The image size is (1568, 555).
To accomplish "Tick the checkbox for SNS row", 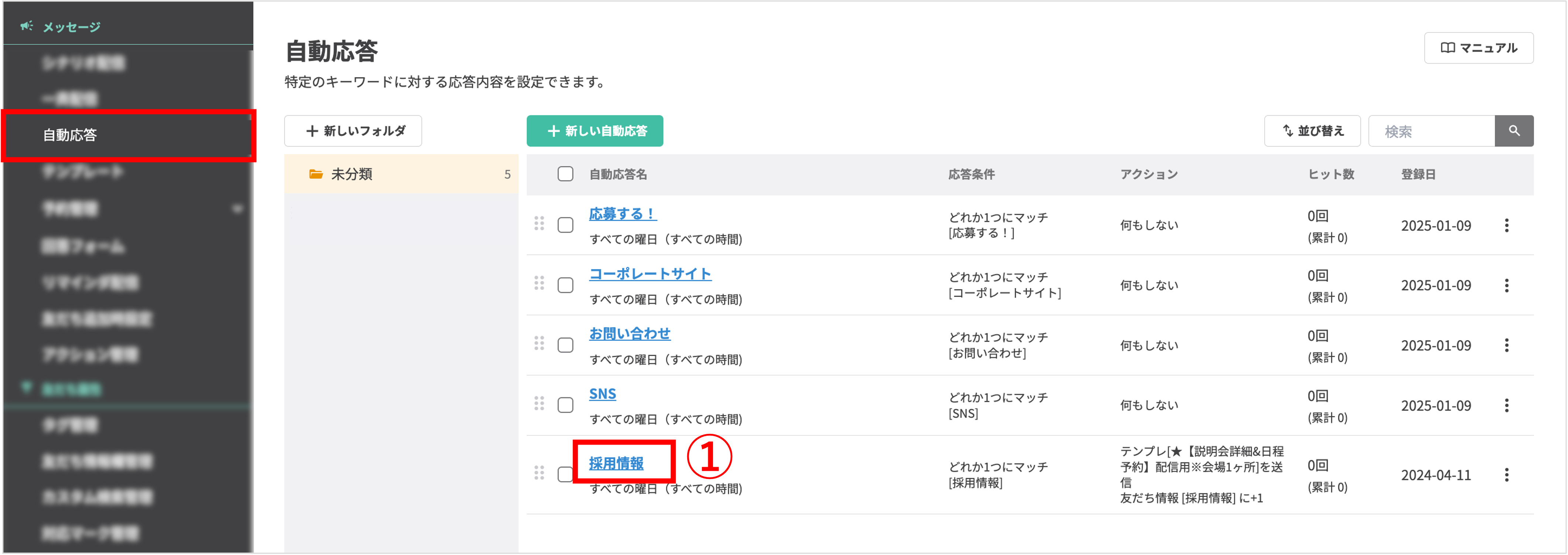I will point(565,405).
